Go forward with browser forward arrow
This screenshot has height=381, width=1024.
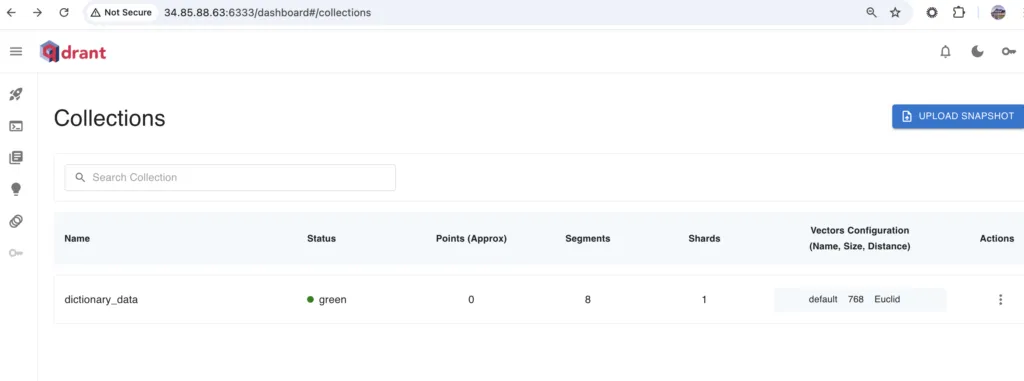pyautogui.click(x=38, y=12)
